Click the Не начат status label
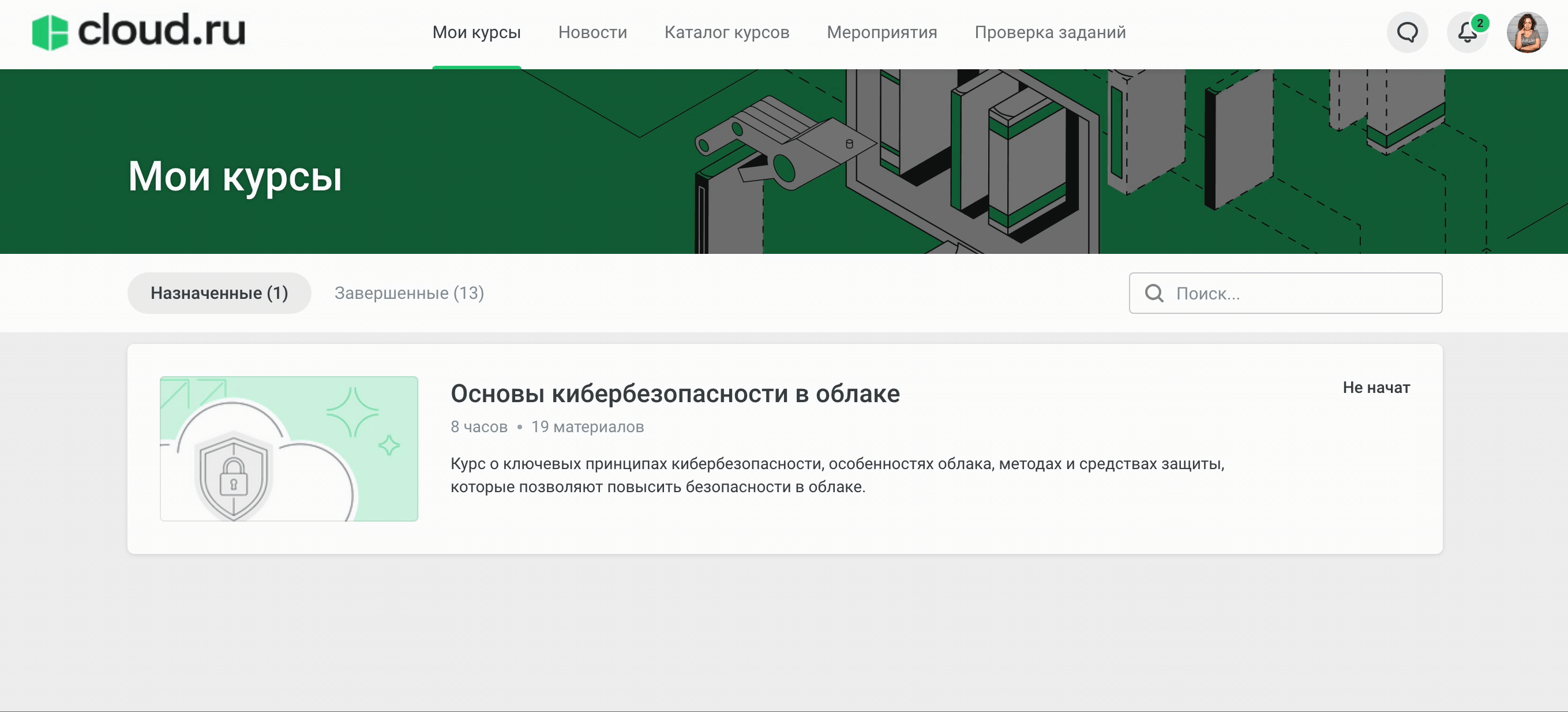 (x=1376, y=388)
